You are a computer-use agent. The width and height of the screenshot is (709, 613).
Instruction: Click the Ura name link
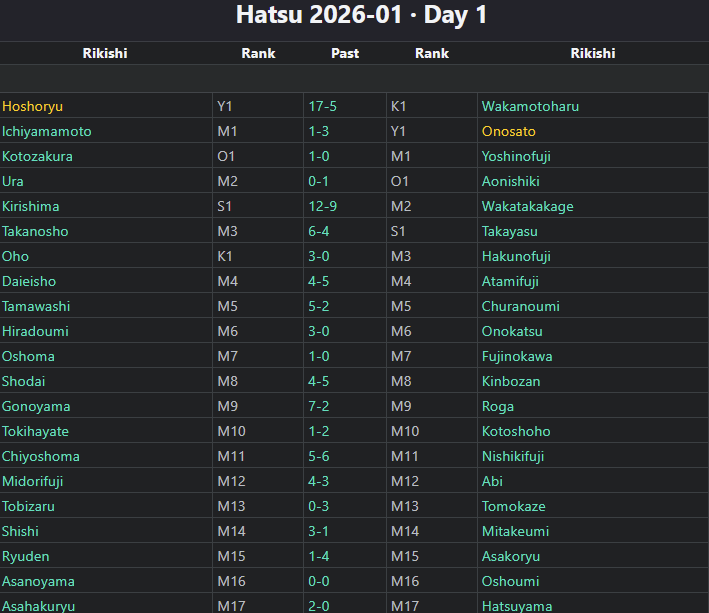pyautogui.click(x=13, y=181)
